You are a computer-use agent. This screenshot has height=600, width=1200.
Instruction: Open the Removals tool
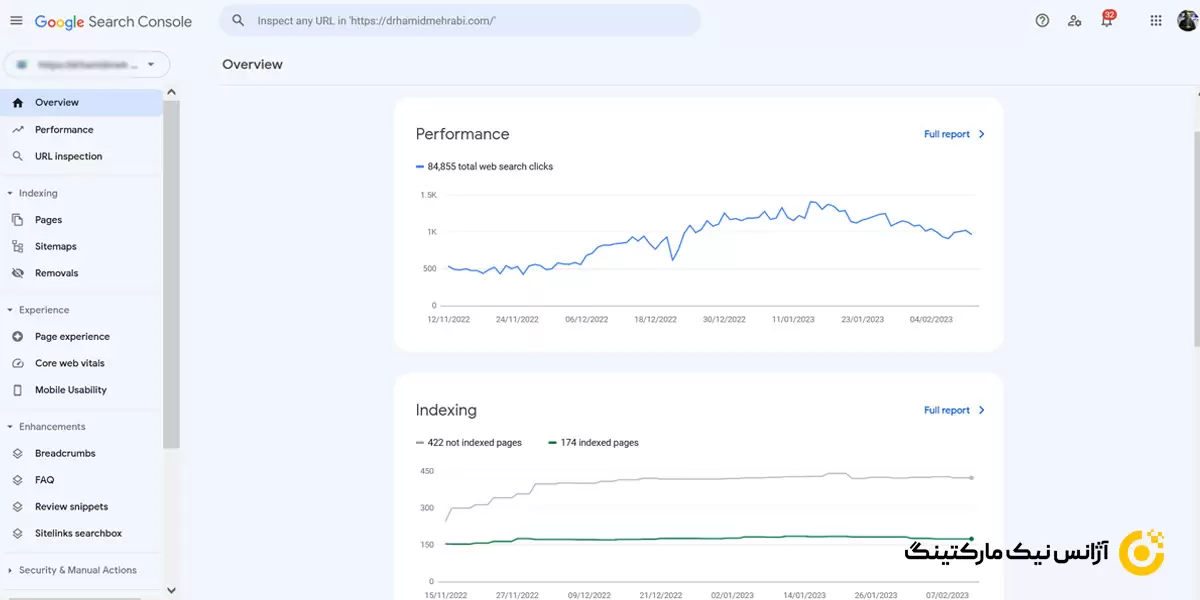(56, 273)
